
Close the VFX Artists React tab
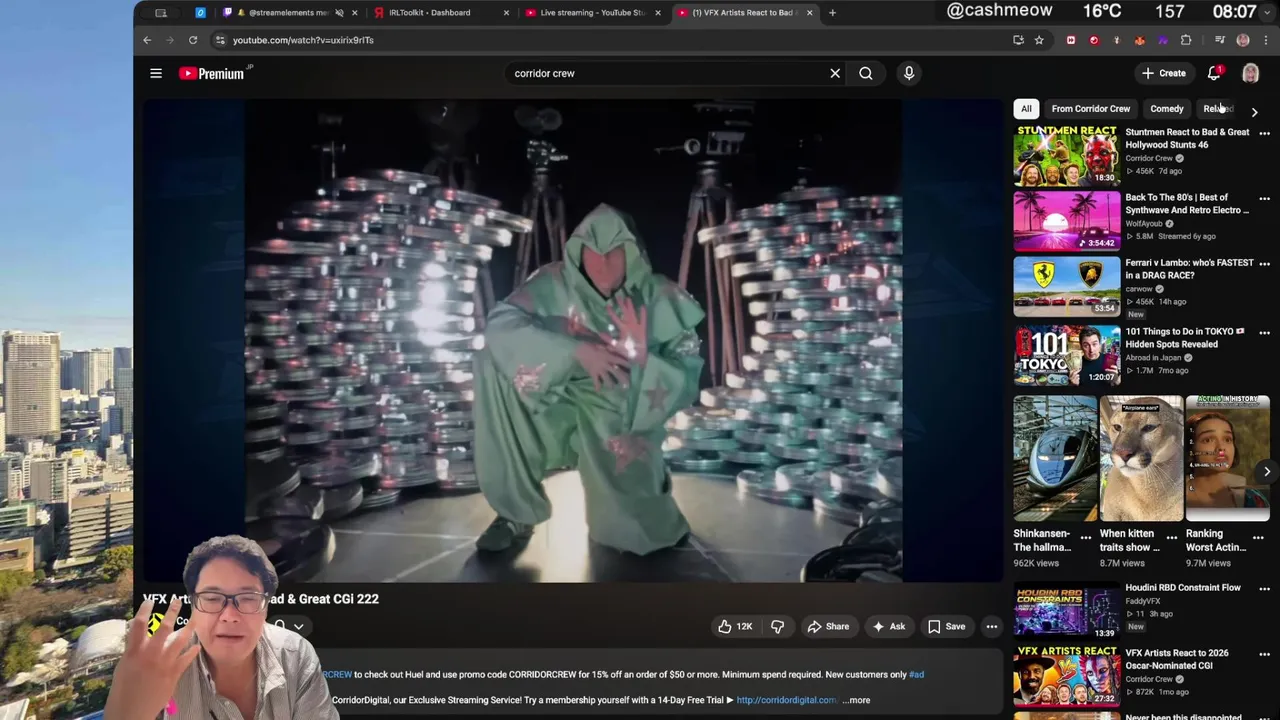[809, 13]
